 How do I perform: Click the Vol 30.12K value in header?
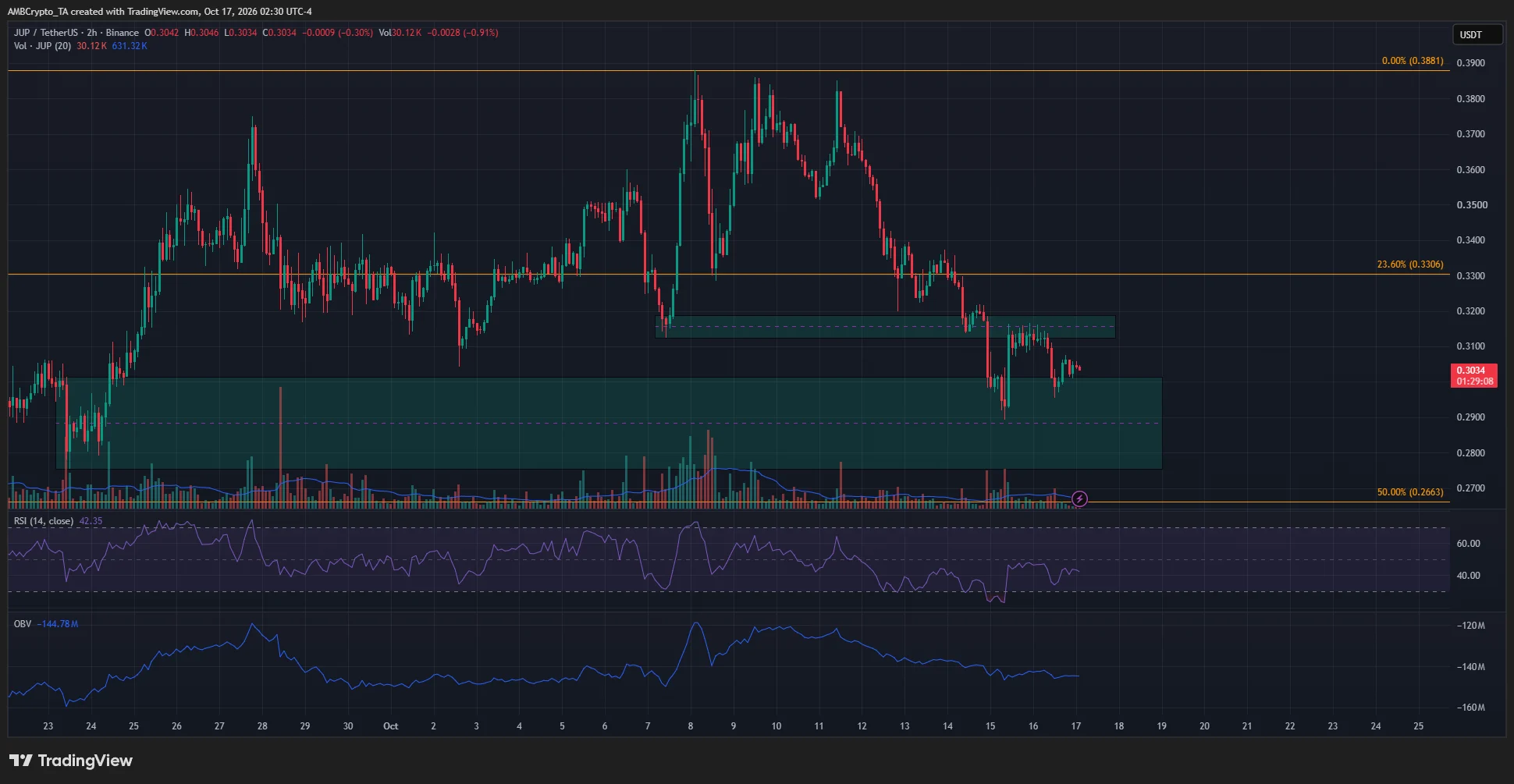(x=400, y=33)
